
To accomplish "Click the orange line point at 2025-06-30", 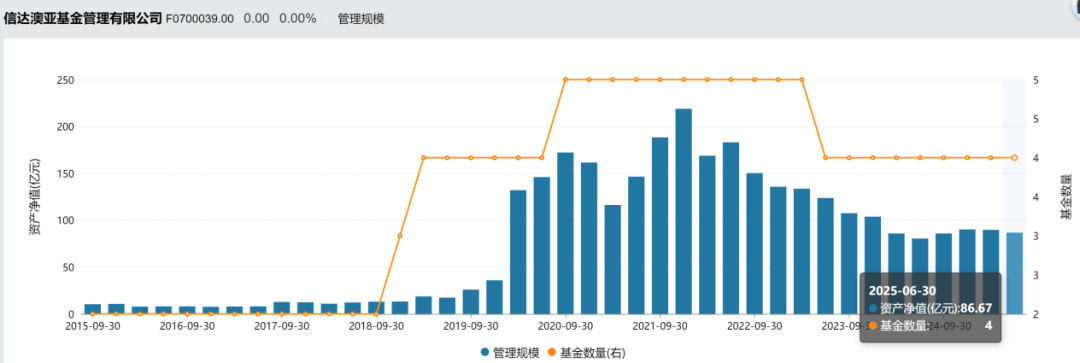I will coord(1014,158).
